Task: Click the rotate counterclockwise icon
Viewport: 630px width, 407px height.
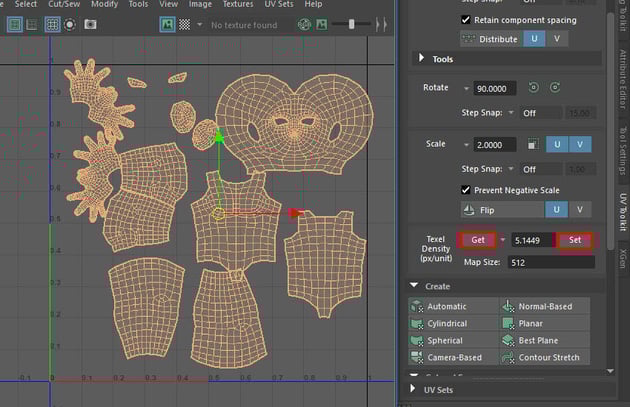Action: tap(535, 88)
